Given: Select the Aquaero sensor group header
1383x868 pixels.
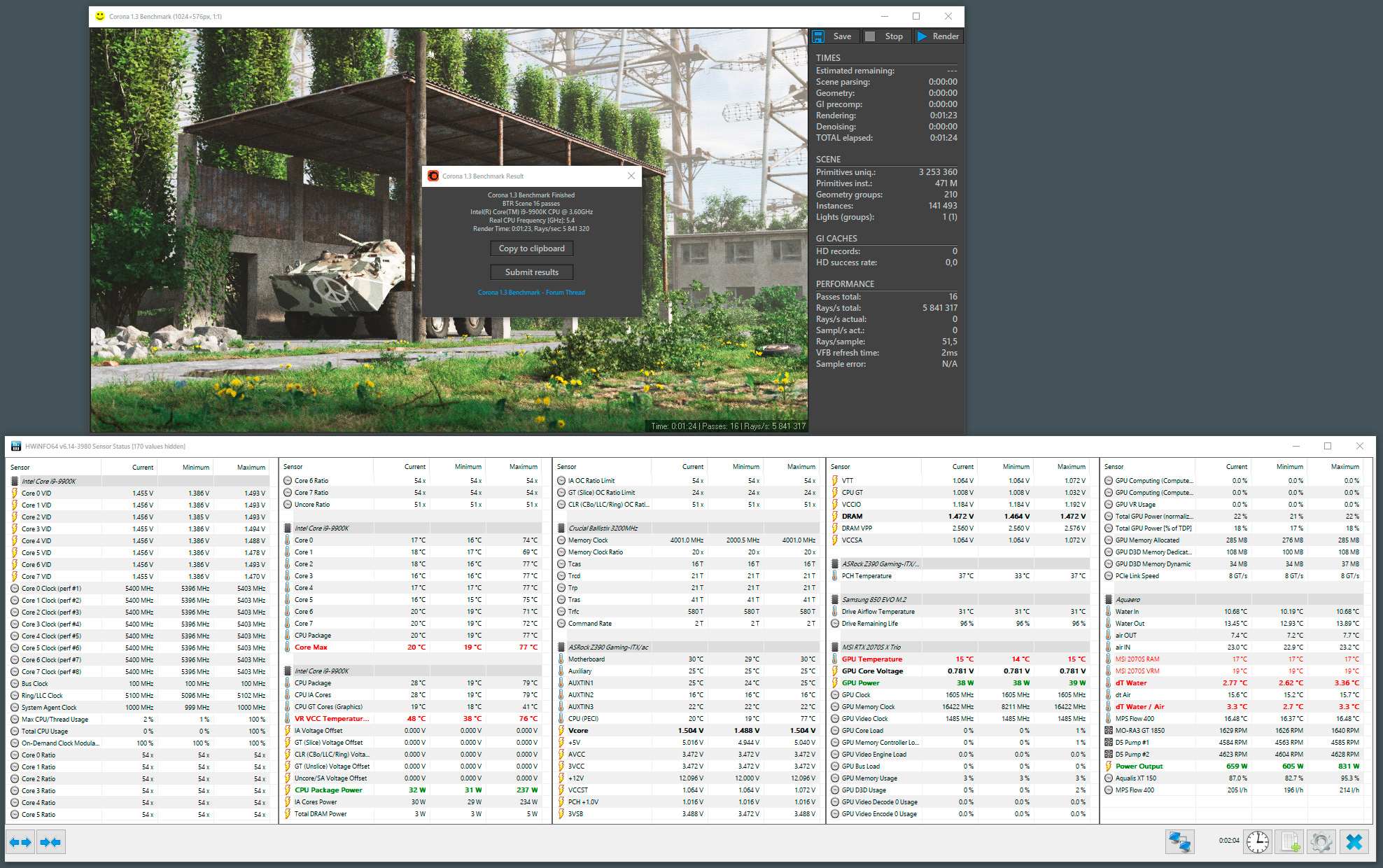Looking at the screenshot, I should 1128,600.
